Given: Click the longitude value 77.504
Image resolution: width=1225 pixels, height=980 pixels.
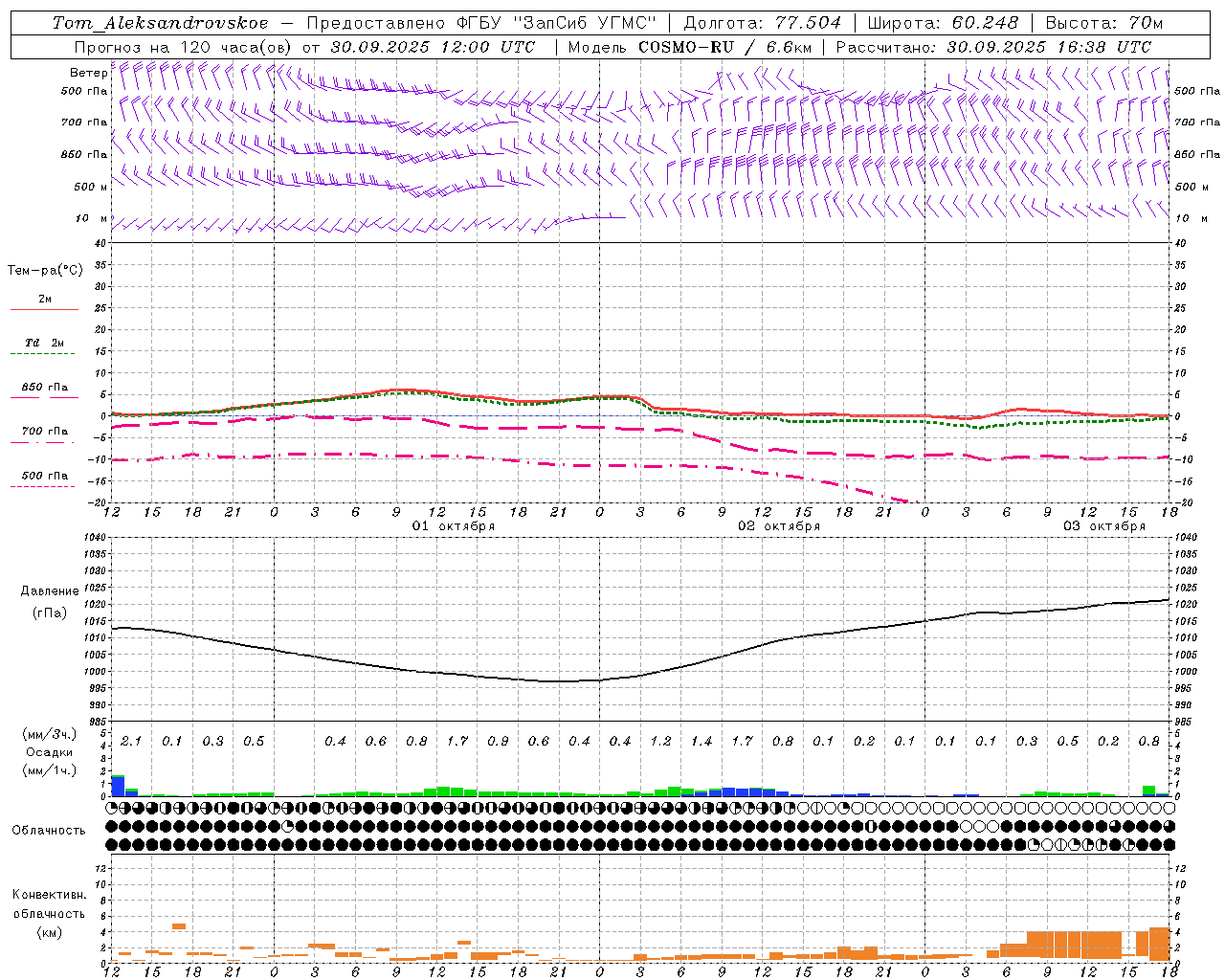Looking at the screenshot, I should click(x=809, y=23).
